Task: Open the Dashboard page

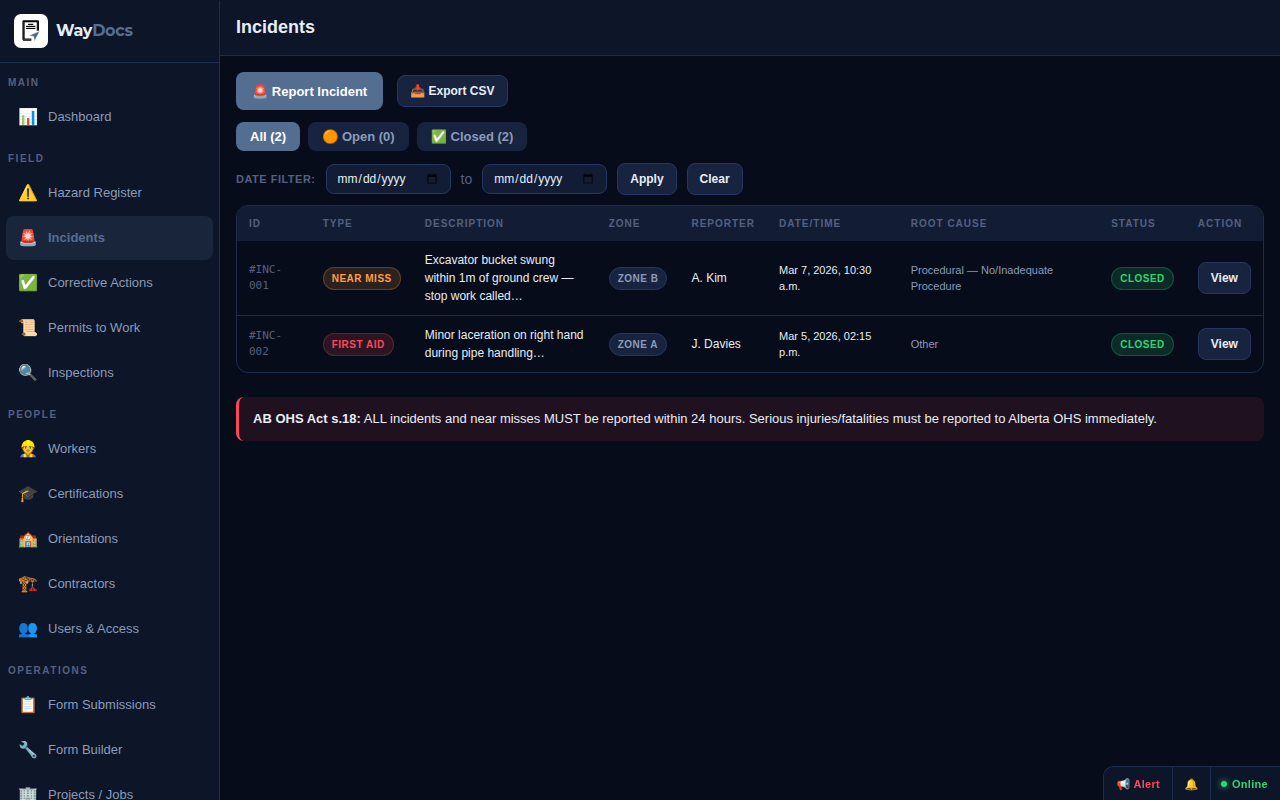Action: [x=109, y=117]
